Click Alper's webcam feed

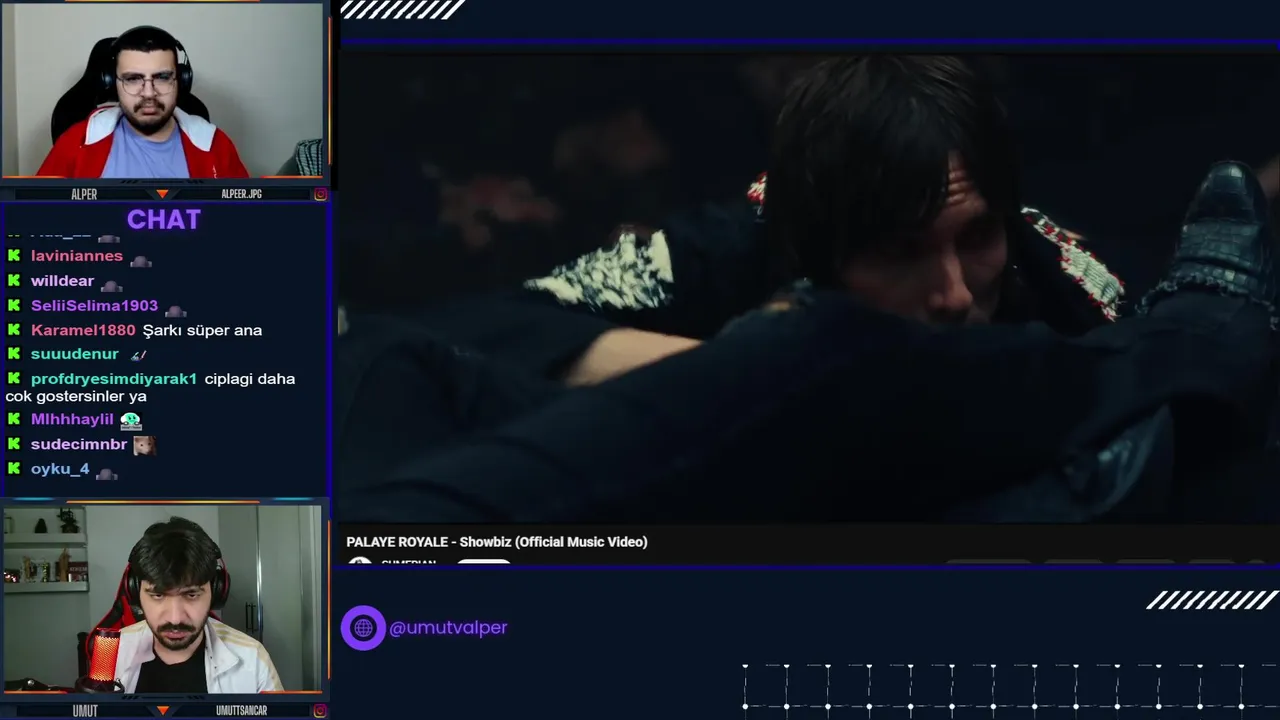coord(162,90)
